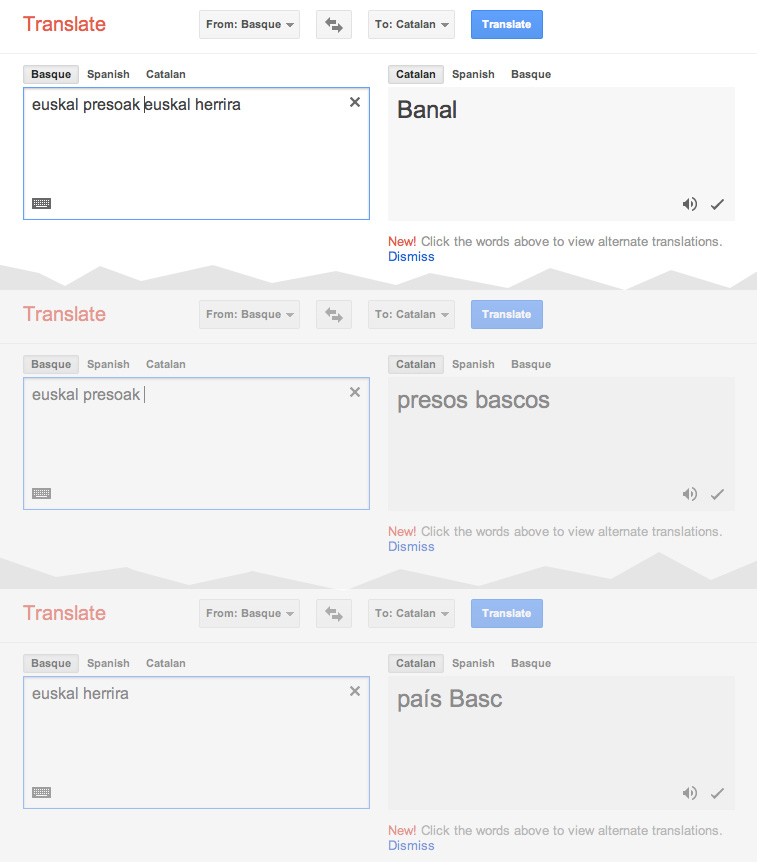Click the red Translate logo at top
Screen dimensions: 757x862
(64, 24)
